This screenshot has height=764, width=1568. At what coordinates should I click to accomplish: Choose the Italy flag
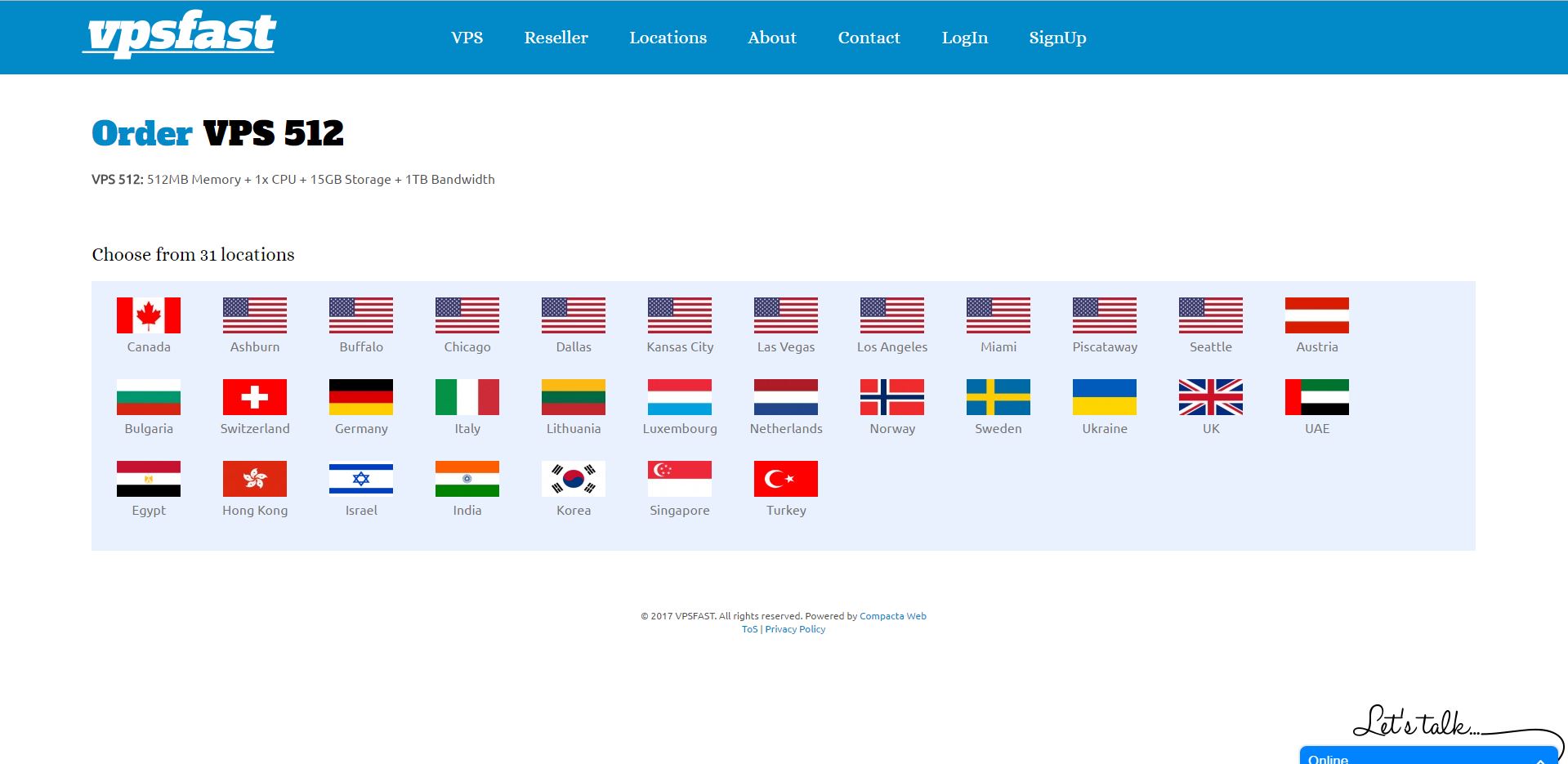(x=467, y=397)
